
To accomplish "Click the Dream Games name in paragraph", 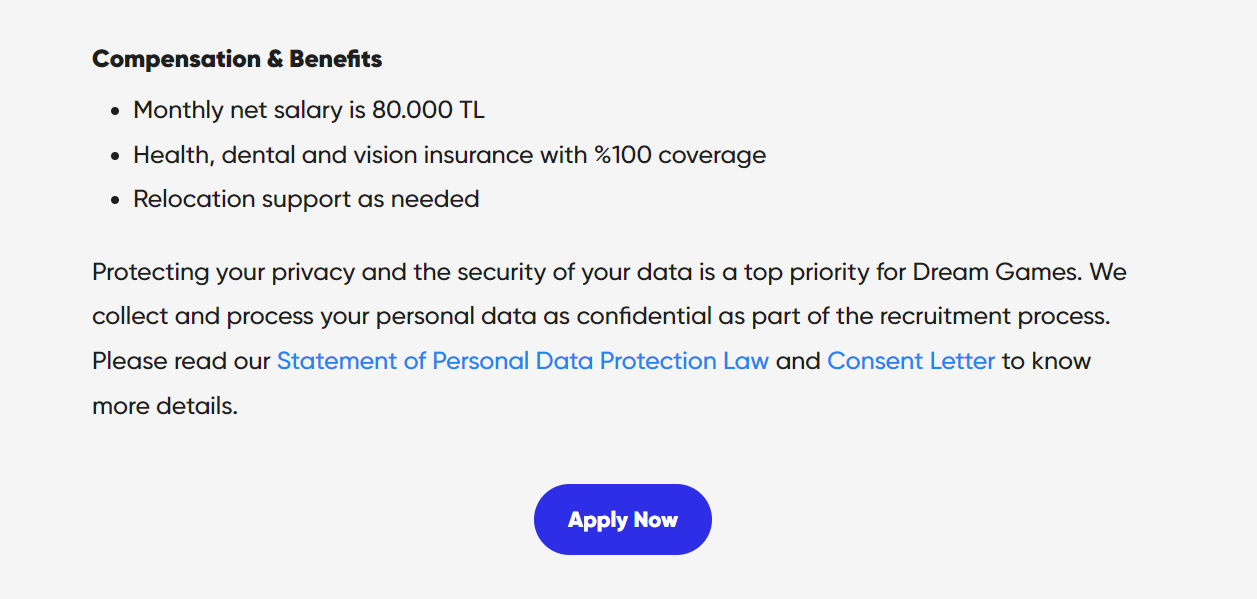I will tap(998, 272).
